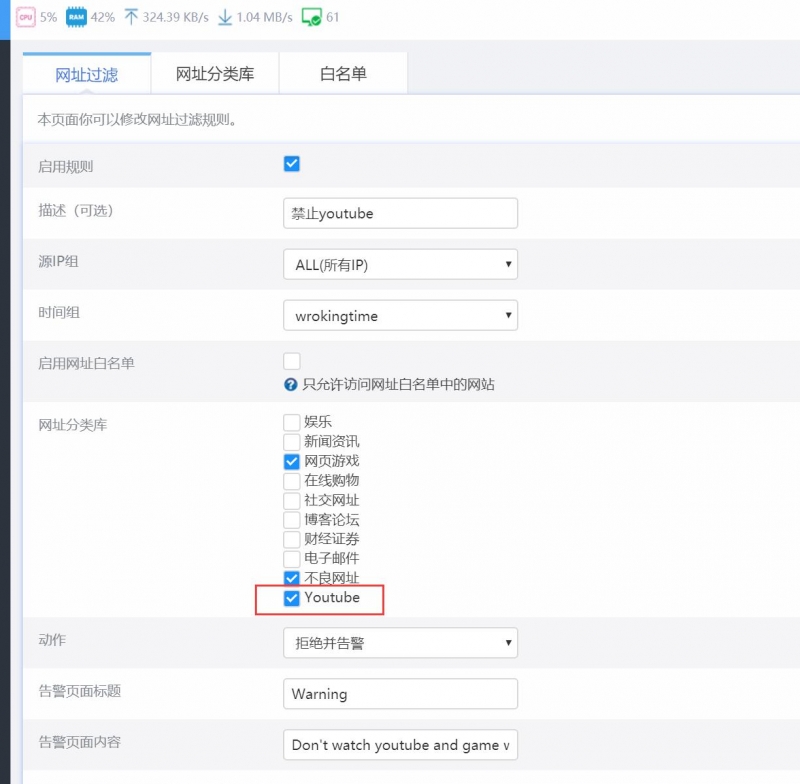
Task: Click the 告警页面标题 Warning input field
Action: 400,694
